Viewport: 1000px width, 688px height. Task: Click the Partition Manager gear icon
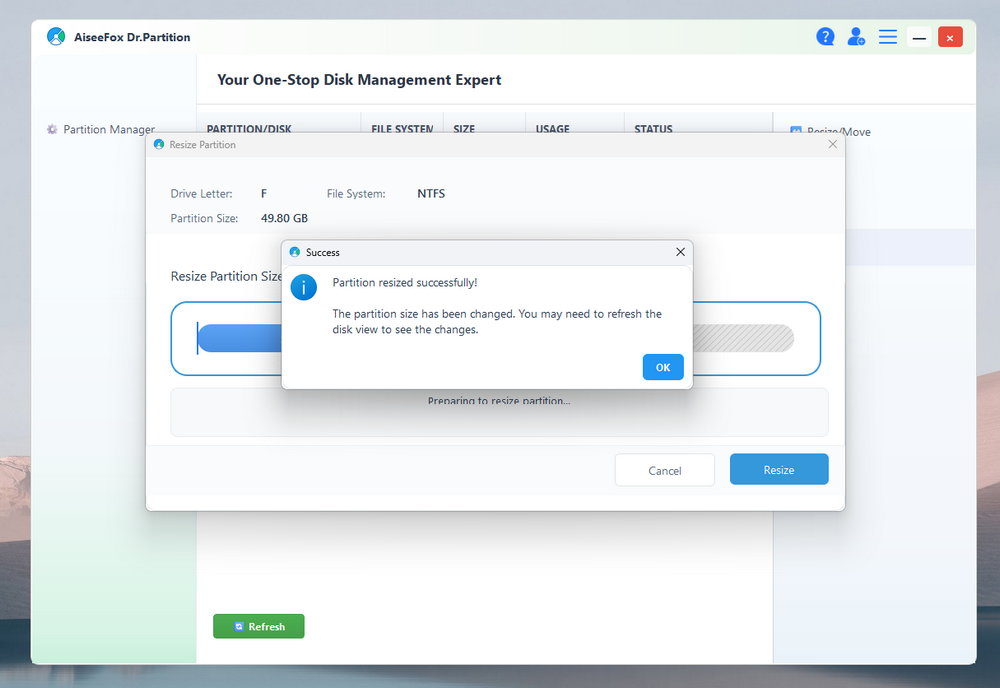[52, 129]
